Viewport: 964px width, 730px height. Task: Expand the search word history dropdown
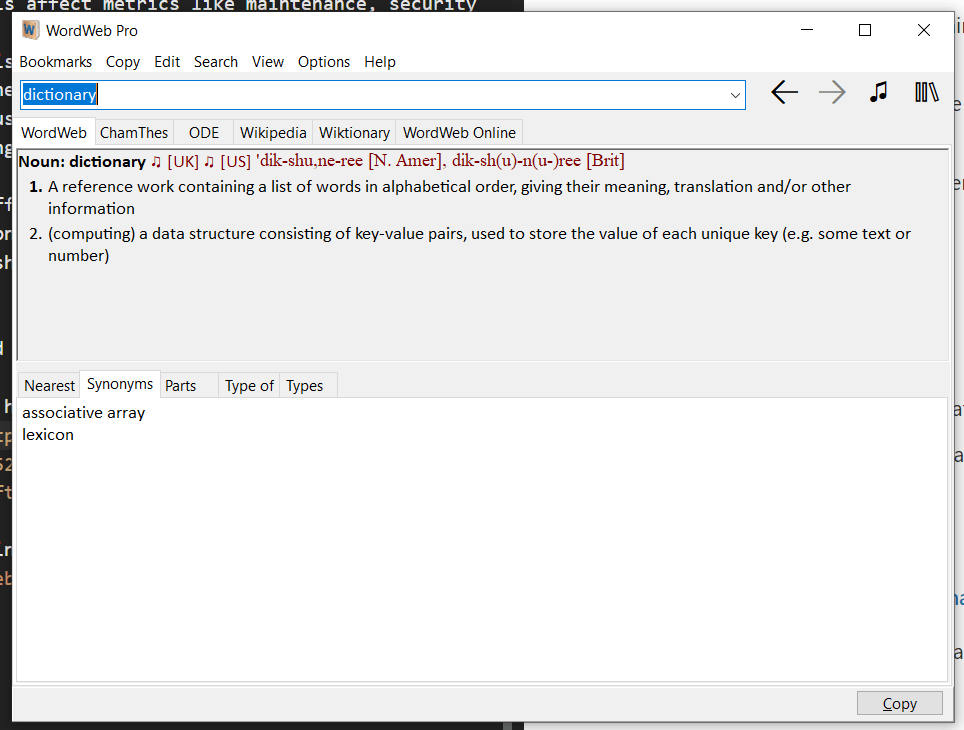click(x=736, y=95)
